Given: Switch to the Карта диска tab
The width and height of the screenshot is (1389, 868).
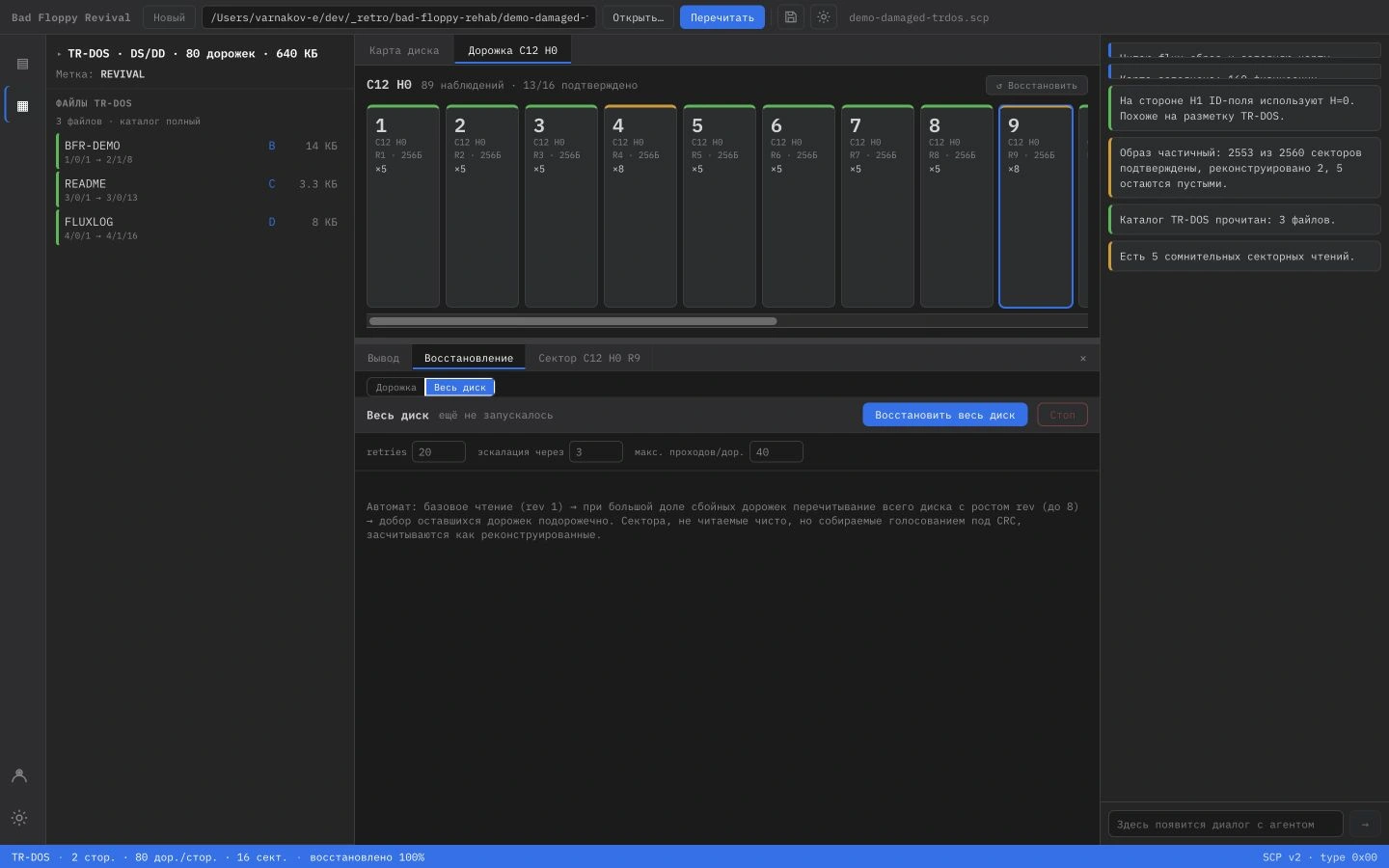Looking at the screenshot, I should 404,50.
